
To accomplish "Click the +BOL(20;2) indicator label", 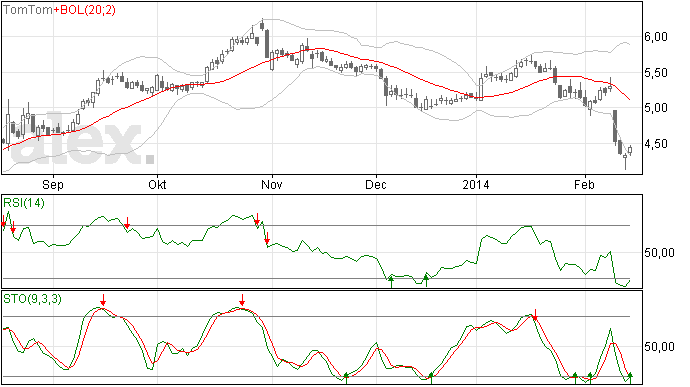I will click(84, 10).
